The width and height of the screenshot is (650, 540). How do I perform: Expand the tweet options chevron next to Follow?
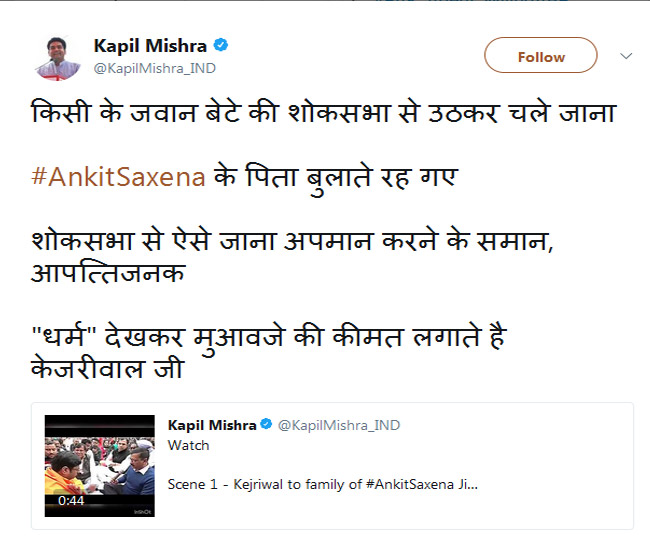tap(627, 56)
